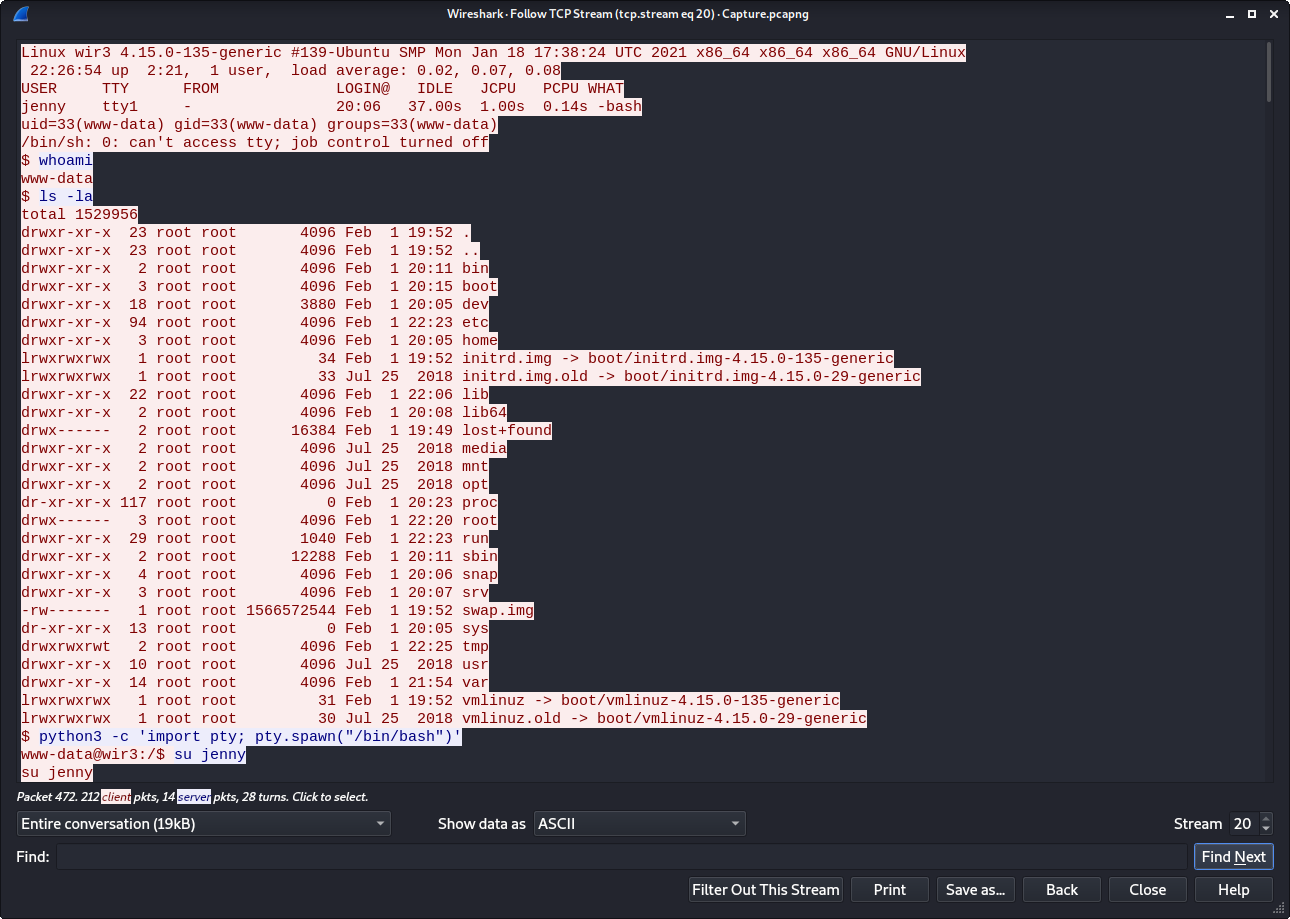Click the 'boot' directory listing row
The height and width of the screenshot is (919, 1290).
tap(259, 286)
